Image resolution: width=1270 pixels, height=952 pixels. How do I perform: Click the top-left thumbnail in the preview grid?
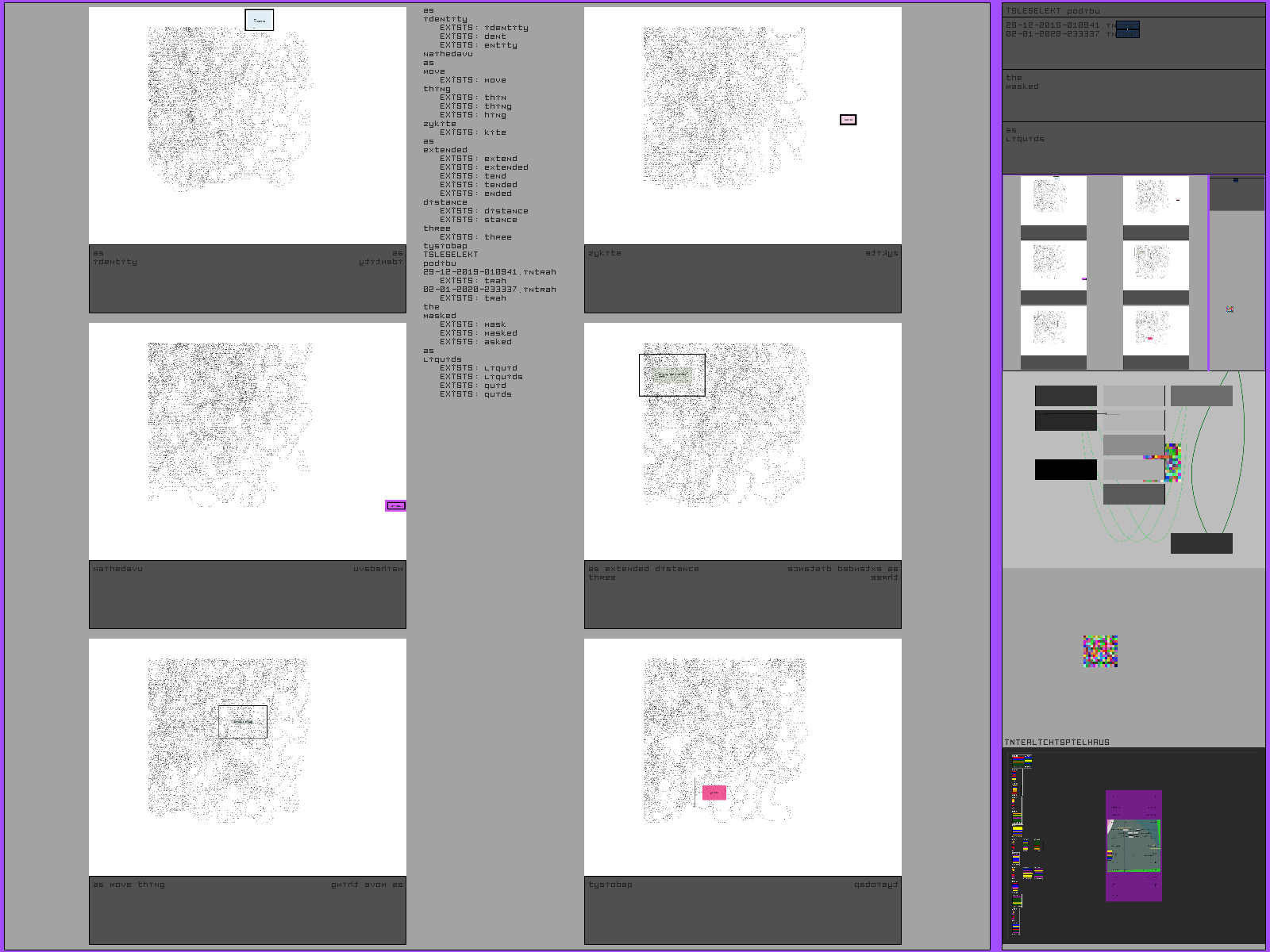tap(1053, 201)
